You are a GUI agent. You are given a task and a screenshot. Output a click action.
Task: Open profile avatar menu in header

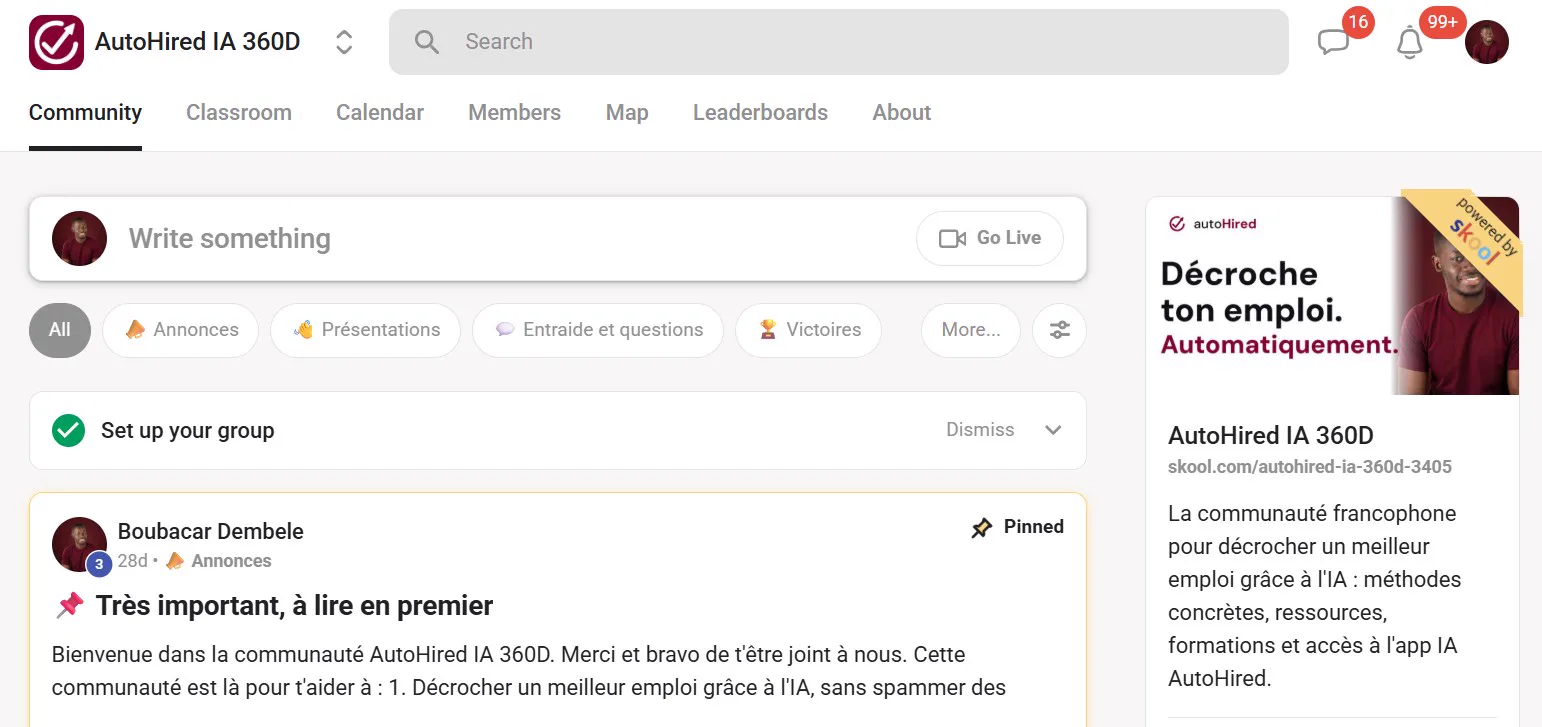(x=1487, y=42)
